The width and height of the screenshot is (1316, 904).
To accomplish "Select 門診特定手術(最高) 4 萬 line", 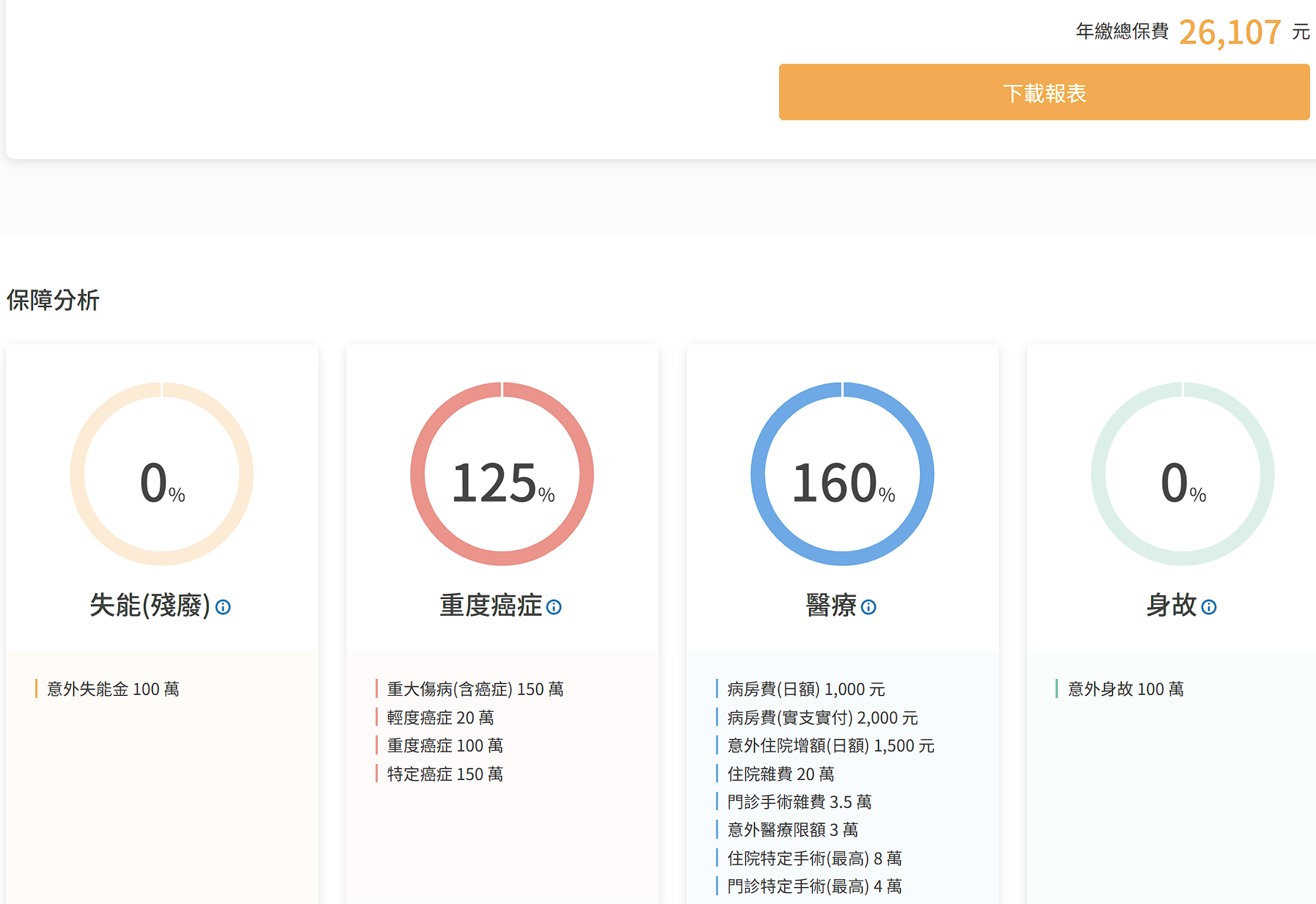I will 814,886.
